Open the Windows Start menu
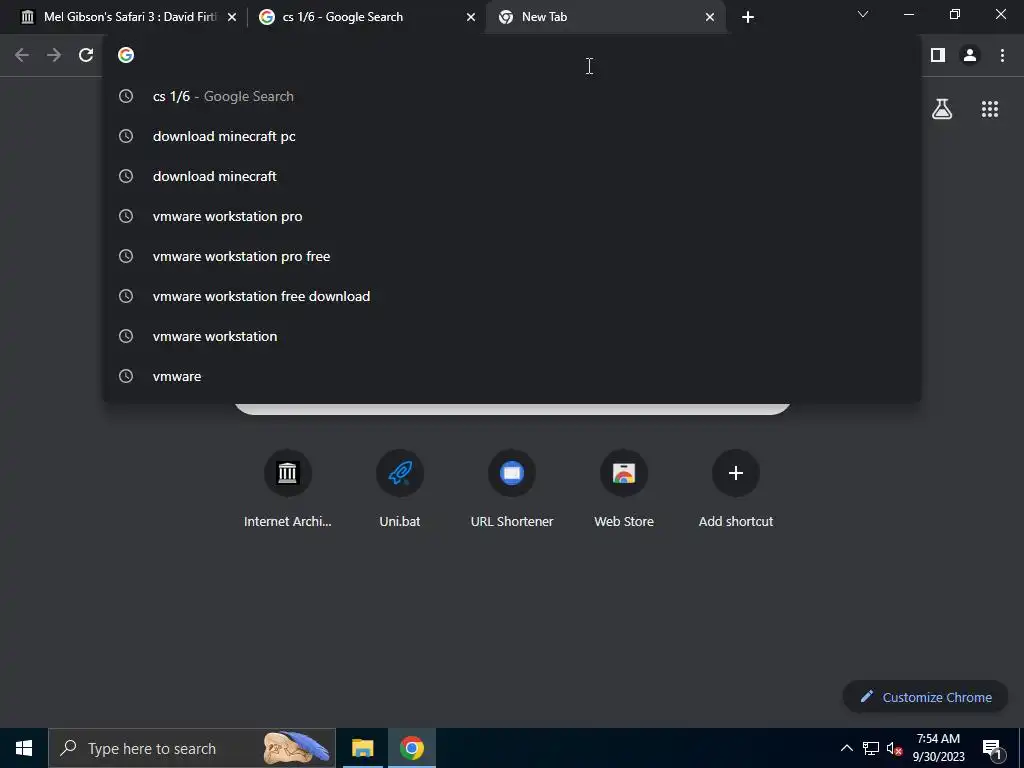Screen dimensions: 1024x768 [24, 748]
